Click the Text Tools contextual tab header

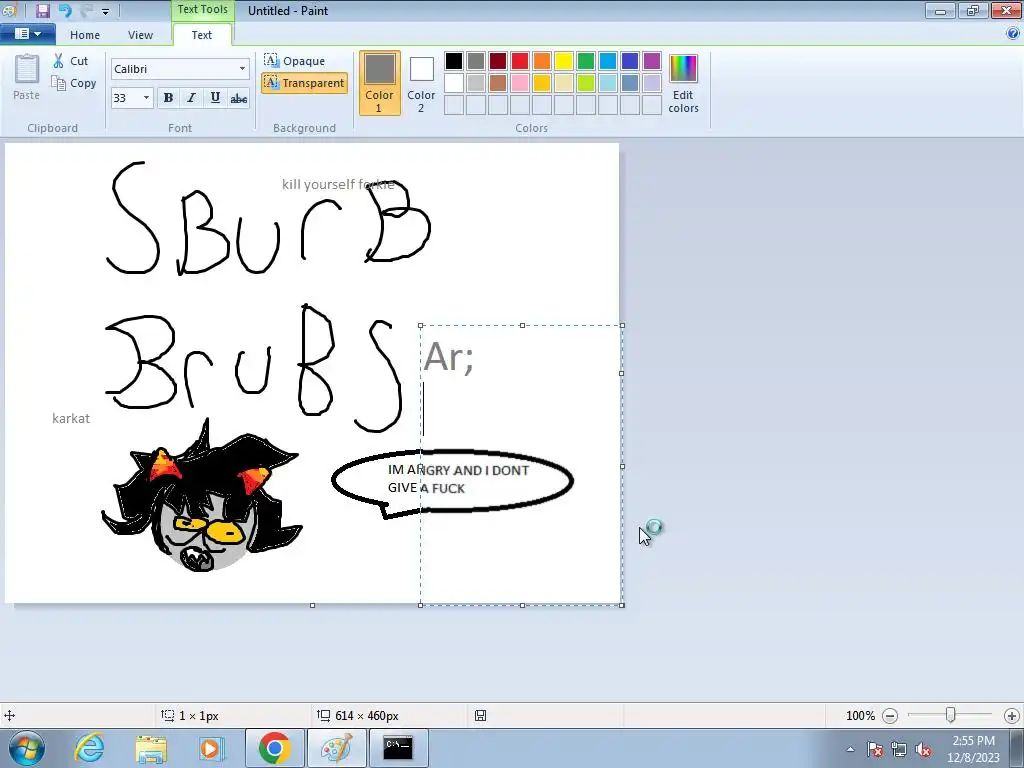click(x=202, y=10)
